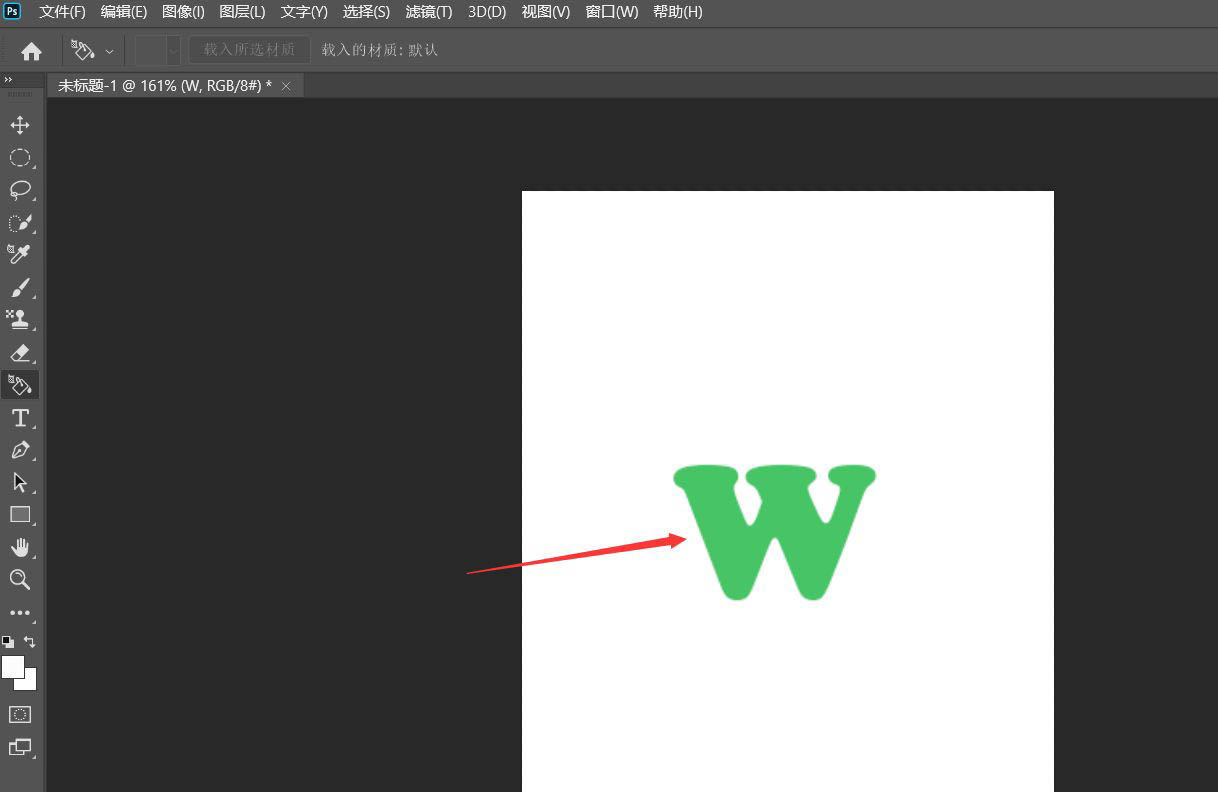Image resolution: width=1218 pixels, height=792 pixels.
Task: Select the Elliptical Marquee tool
Action: tap(20, 158)
